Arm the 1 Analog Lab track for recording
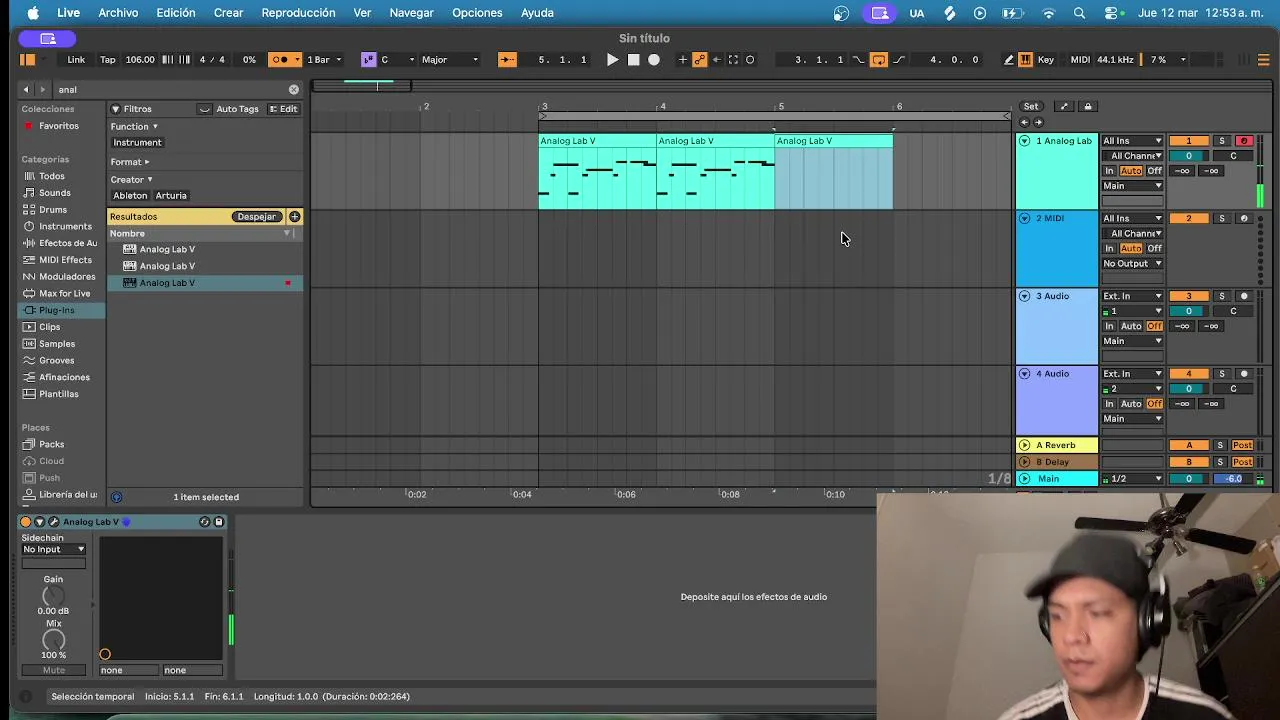1280x720 pixels. (1244, 141)
